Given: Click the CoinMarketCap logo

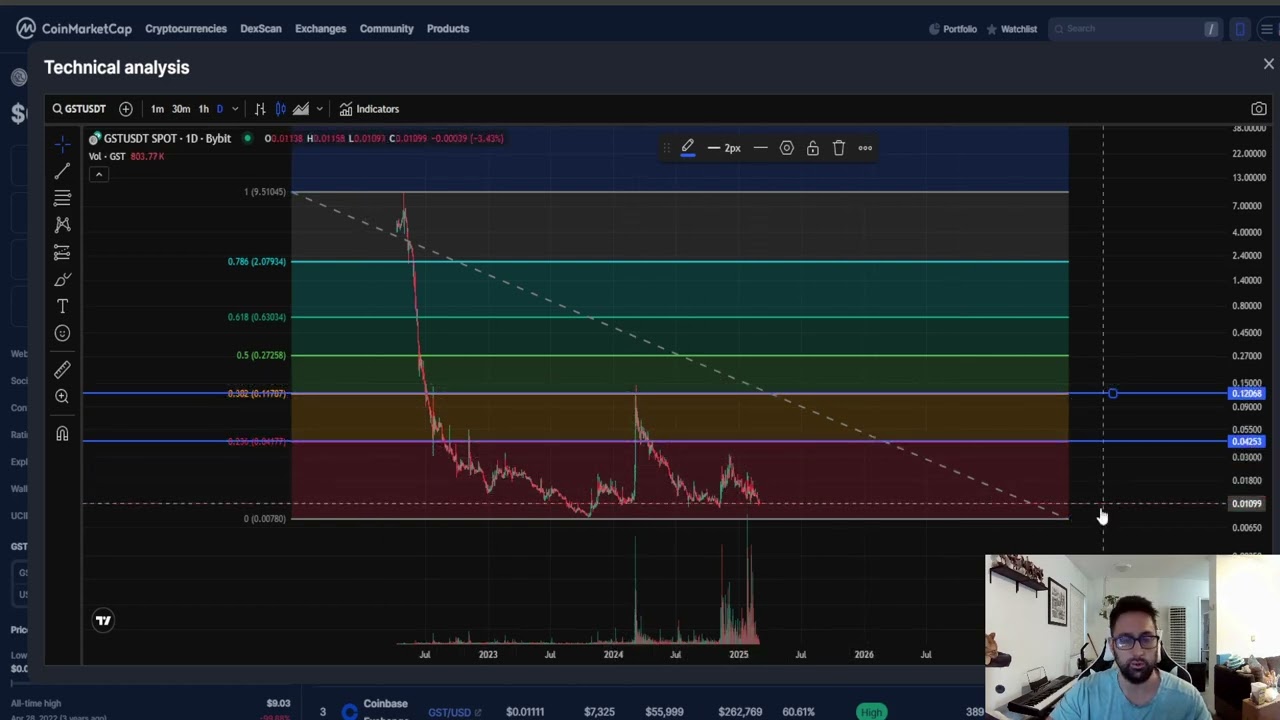Looking at the screenshot, I should pyautogui.click(x=74, y=28).
